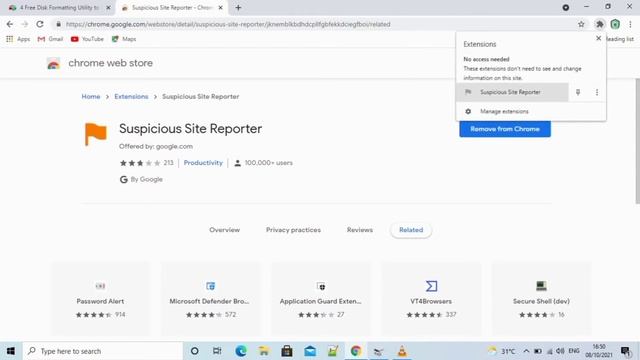Switch to the Privacy practices tab
The image size is (640, 360).
tap(293, 230)
